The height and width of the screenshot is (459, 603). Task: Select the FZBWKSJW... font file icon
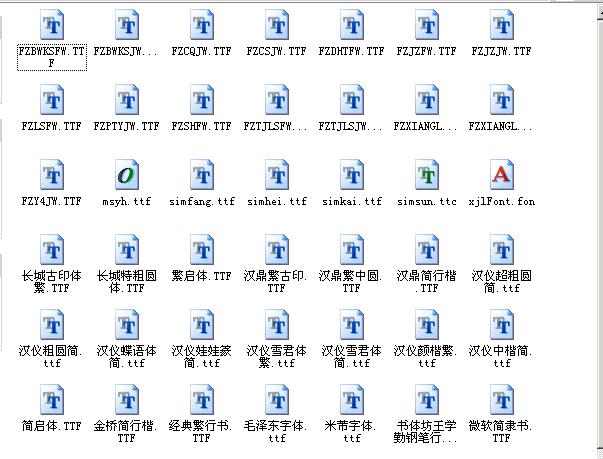point(127,25)
